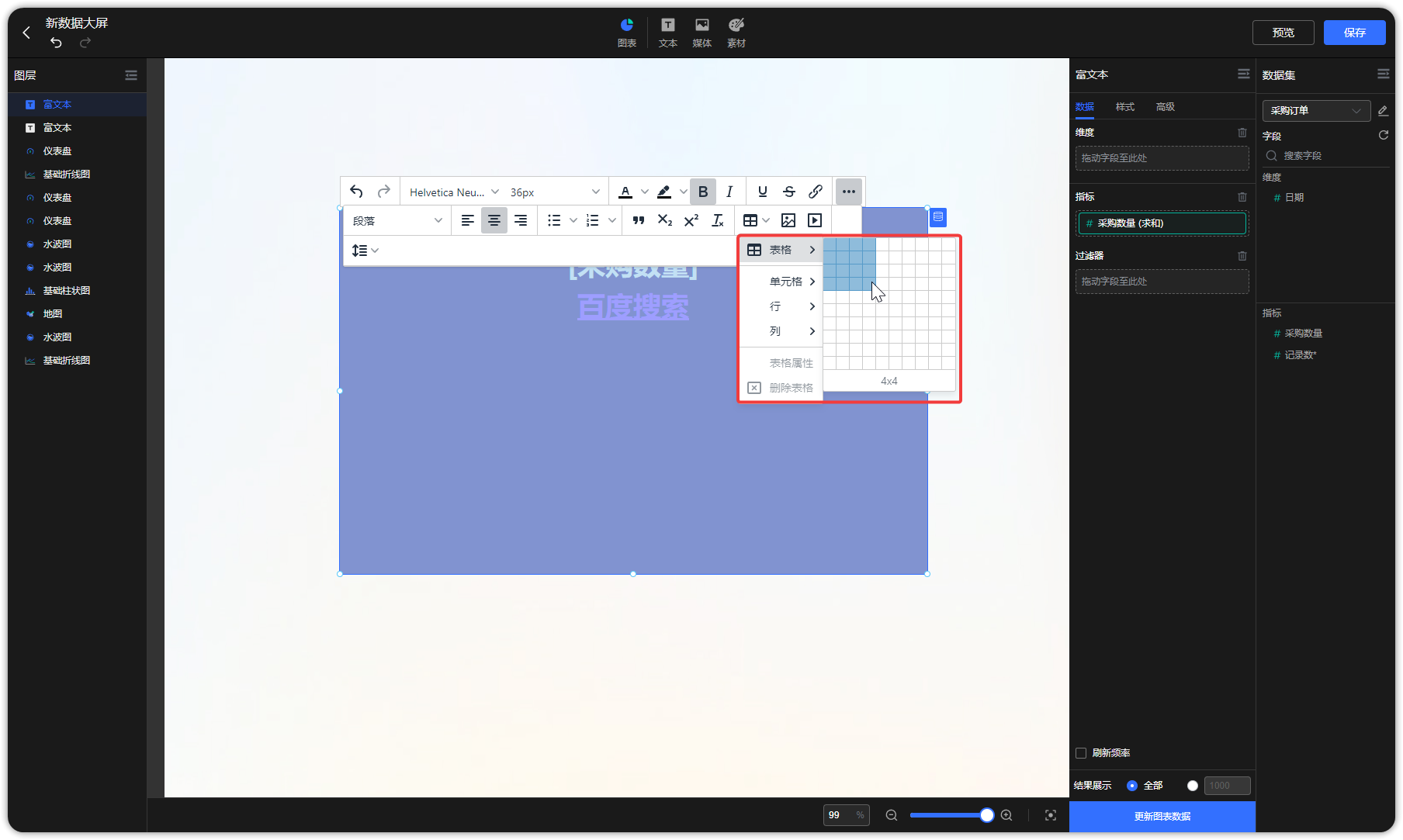Apply subscript formatting
Screen dimensions: 1403x840
[x=665, y=220]
